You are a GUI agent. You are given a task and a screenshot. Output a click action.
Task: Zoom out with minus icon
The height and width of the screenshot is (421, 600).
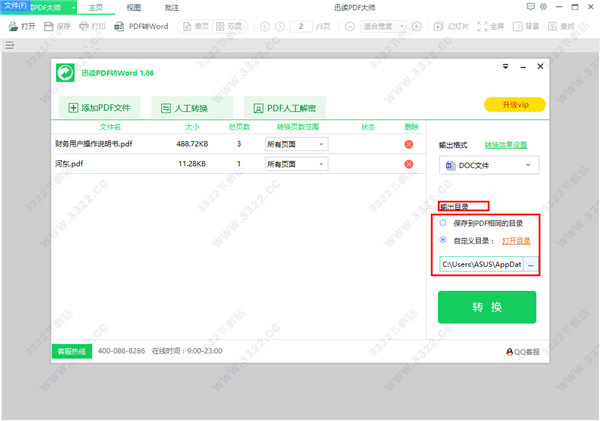(350, 26)
